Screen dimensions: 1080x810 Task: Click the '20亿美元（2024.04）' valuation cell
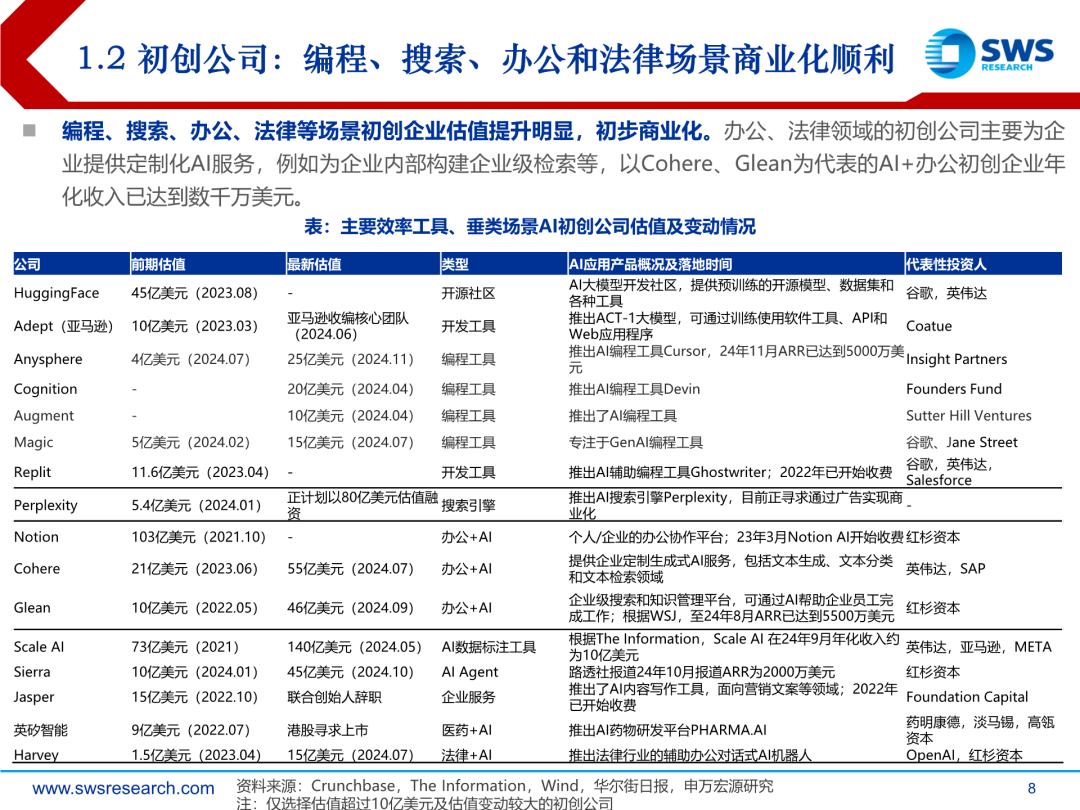tap(351, 389)
